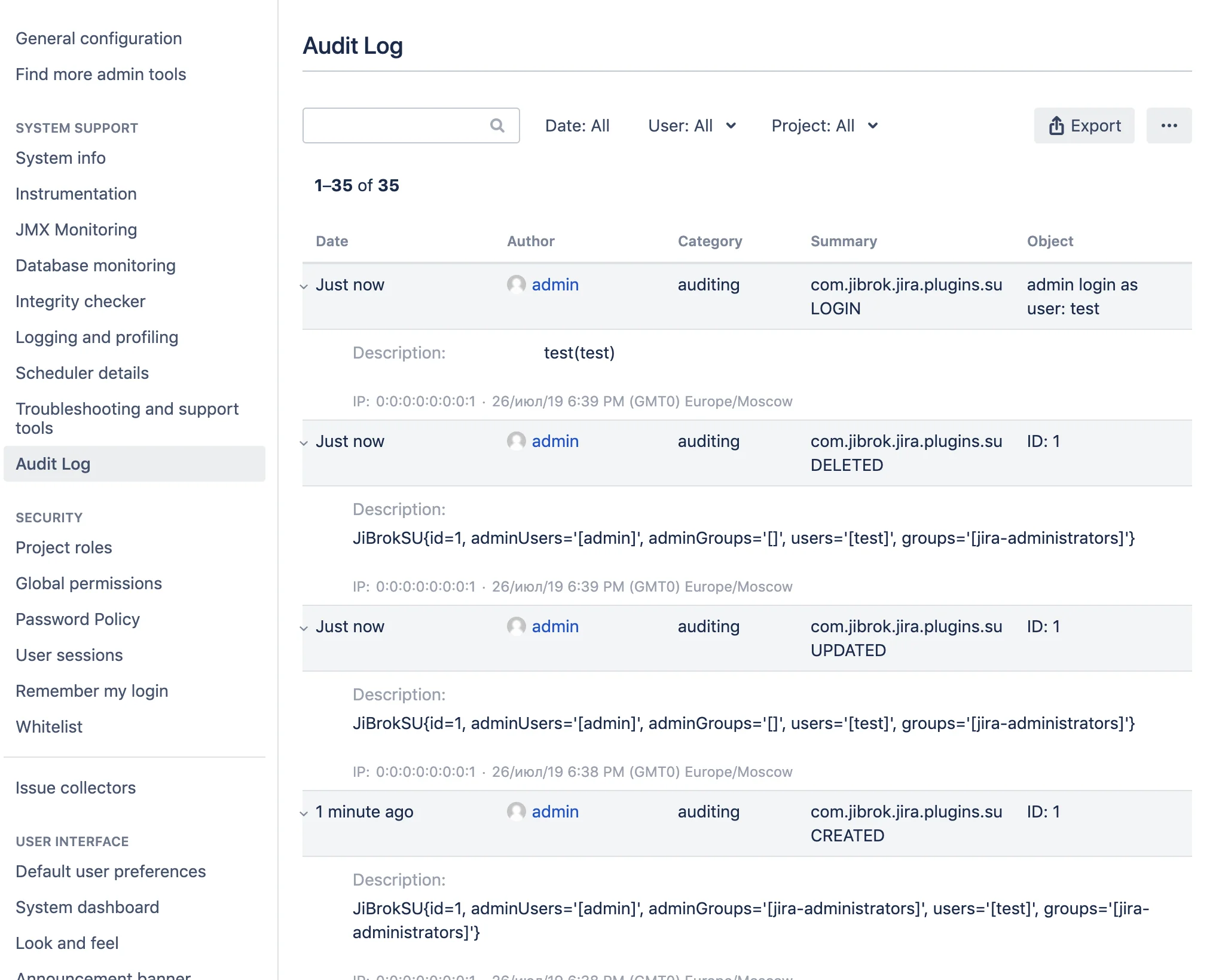Open the Date: All filter
Image resolution: width=1216 pixels, height=980 pixels.
coord(577,125)
